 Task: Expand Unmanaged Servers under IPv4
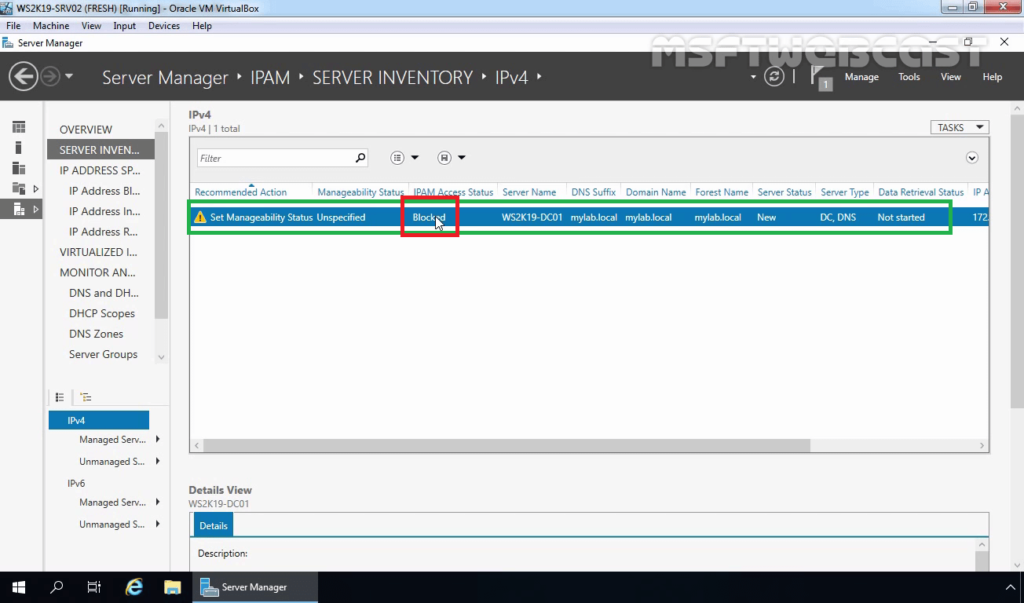(157, 461)
